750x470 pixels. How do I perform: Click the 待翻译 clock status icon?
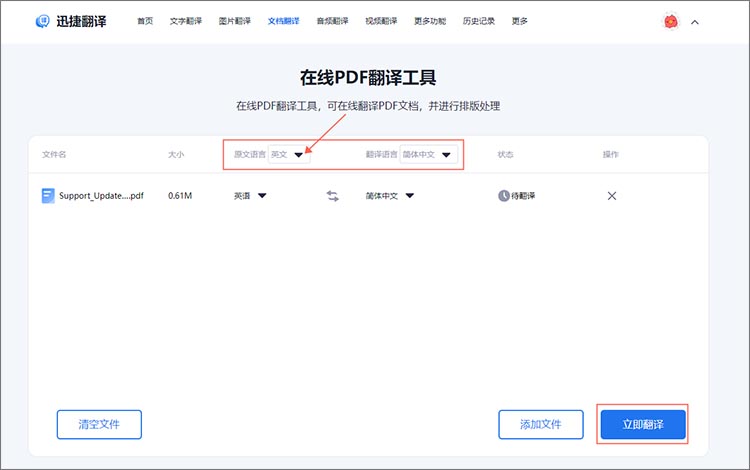click(504, 196)
